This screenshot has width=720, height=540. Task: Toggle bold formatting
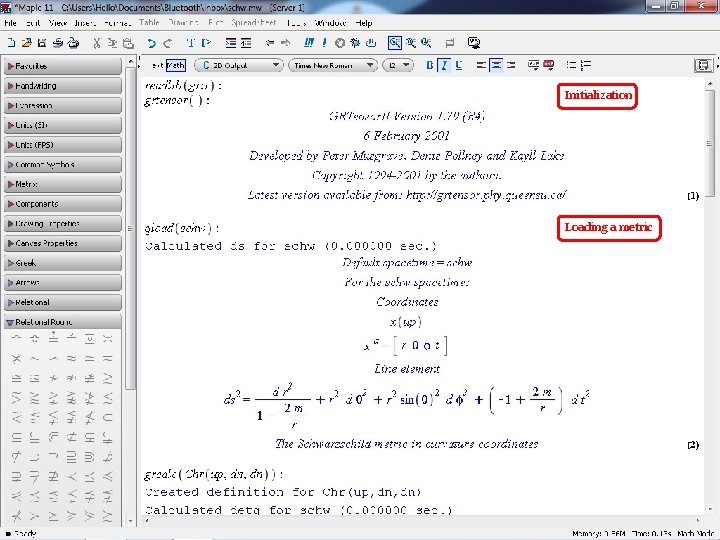pos(429,65)
